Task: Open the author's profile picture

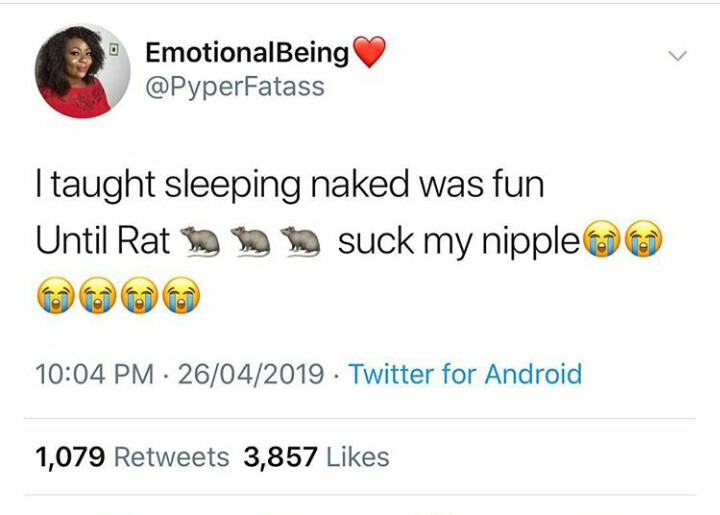Action: click(x=82, y=72)
